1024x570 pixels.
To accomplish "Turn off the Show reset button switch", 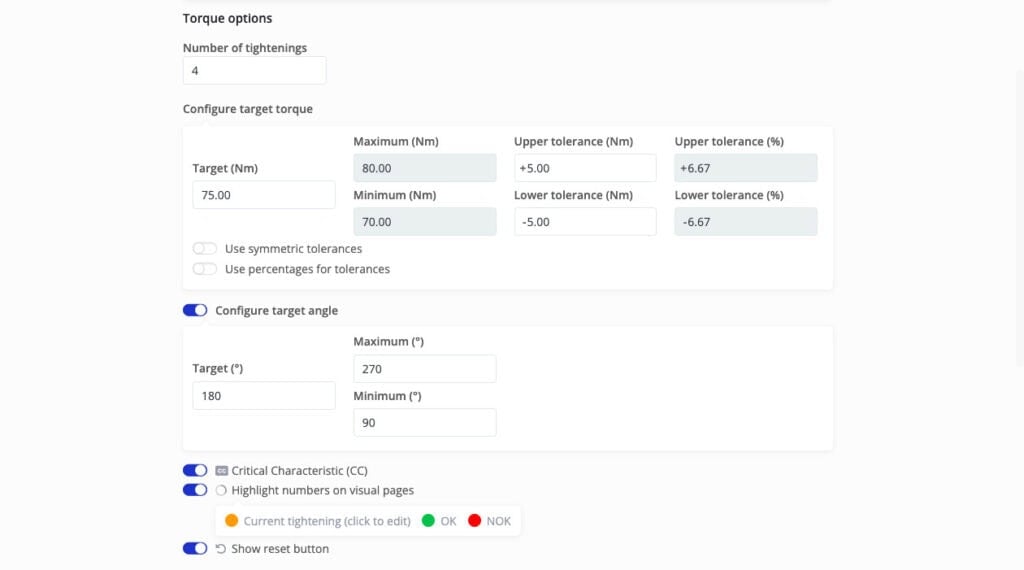I will 195,549.
